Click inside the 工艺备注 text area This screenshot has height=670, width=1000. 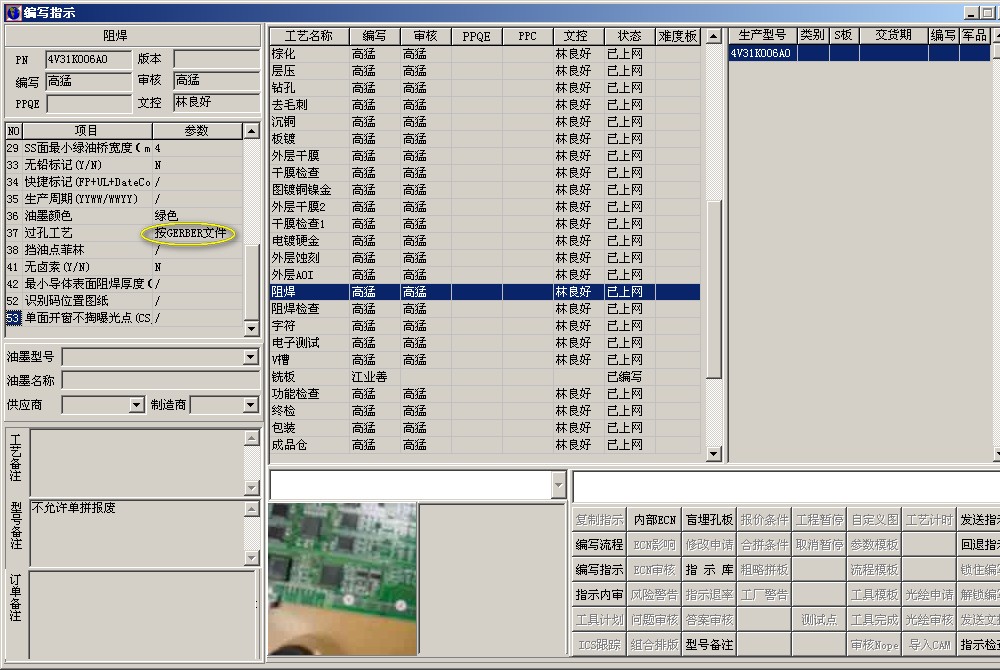137,463
